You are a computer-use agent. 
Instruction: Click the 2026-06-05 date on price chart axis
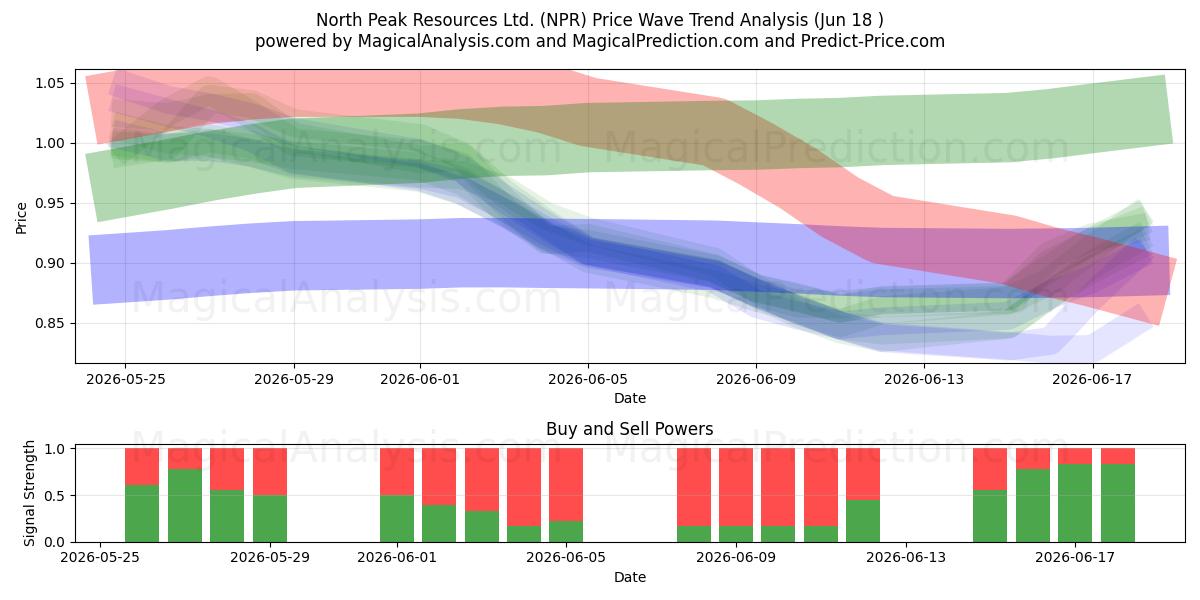[588, 379]
